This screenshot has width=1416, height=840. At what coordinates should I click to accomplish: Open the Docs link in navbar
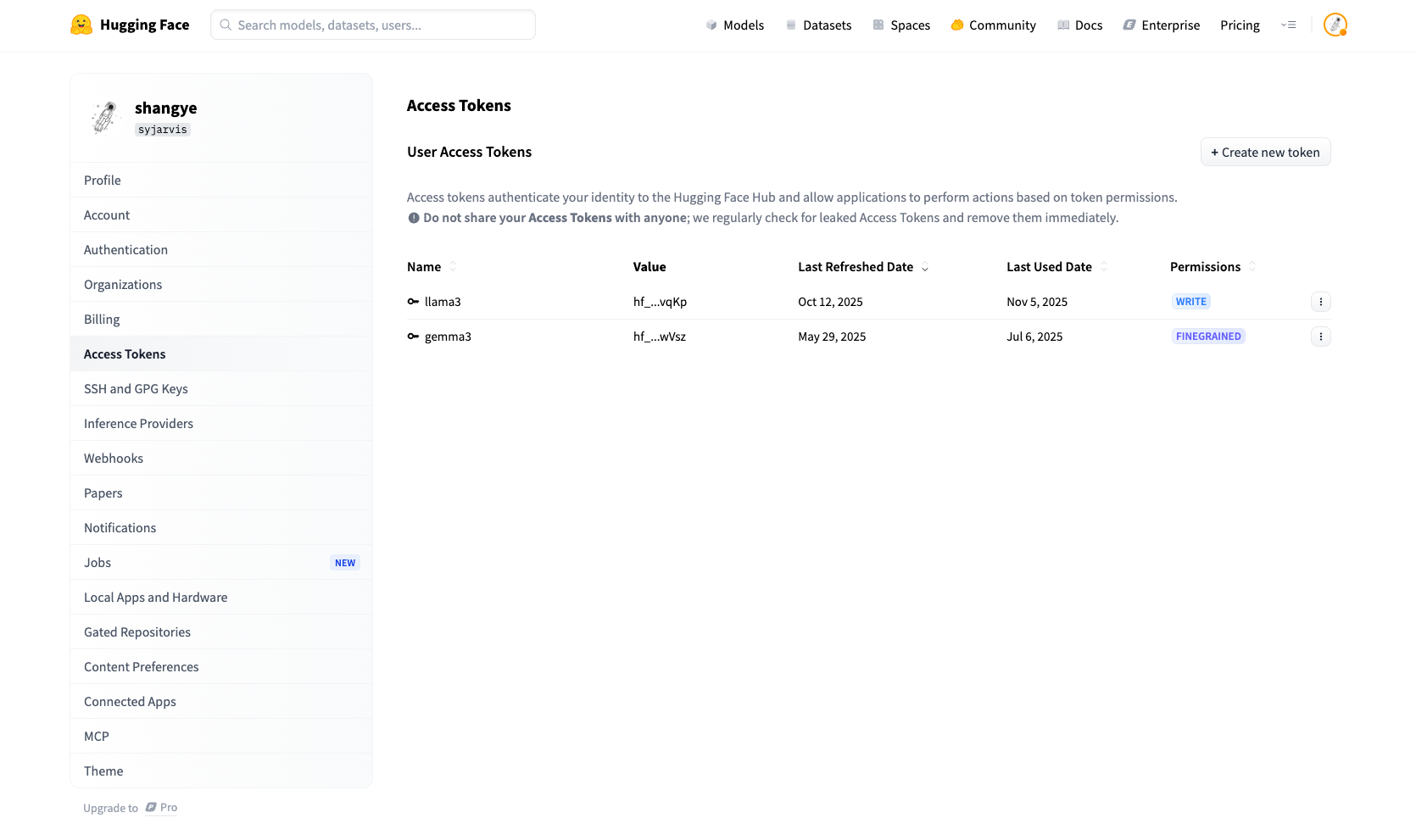(1080, 25)
